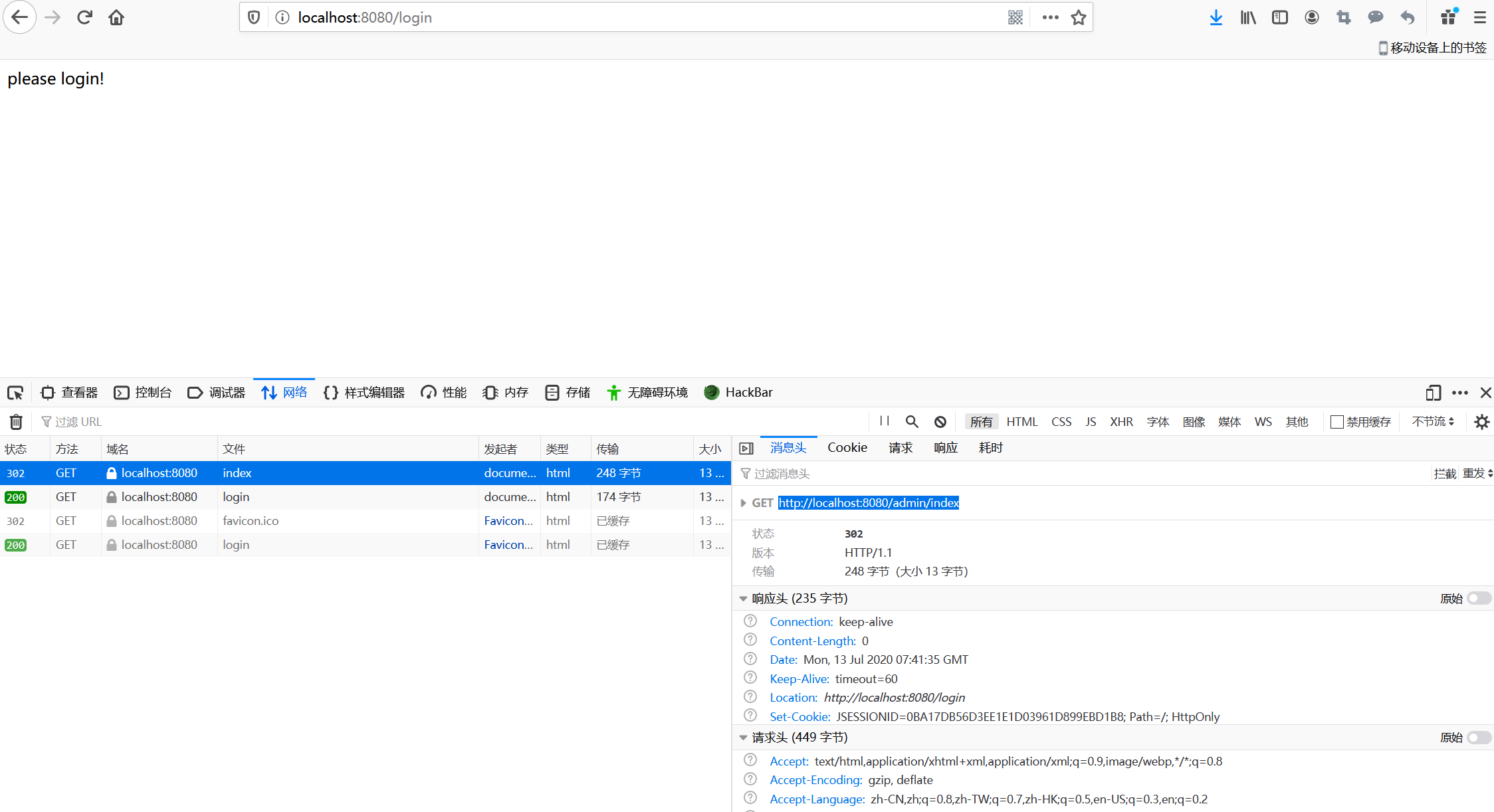The image size is (1494, 812).
Task: Enable the 禁用缓存 checkbox
Action: tap(1337, 422)
